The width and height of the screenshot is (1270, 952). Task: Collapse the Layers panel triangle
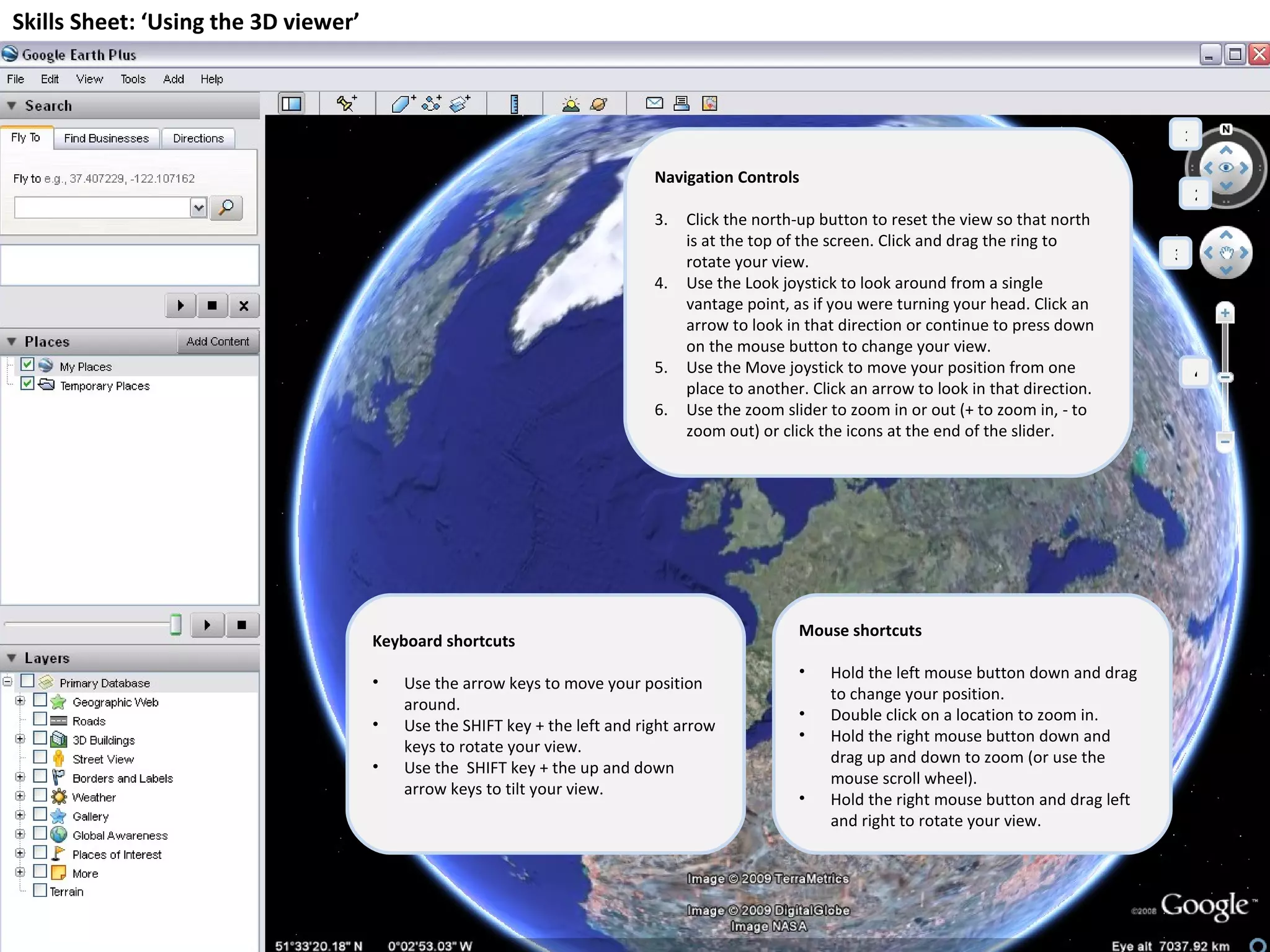pos(11,658)
